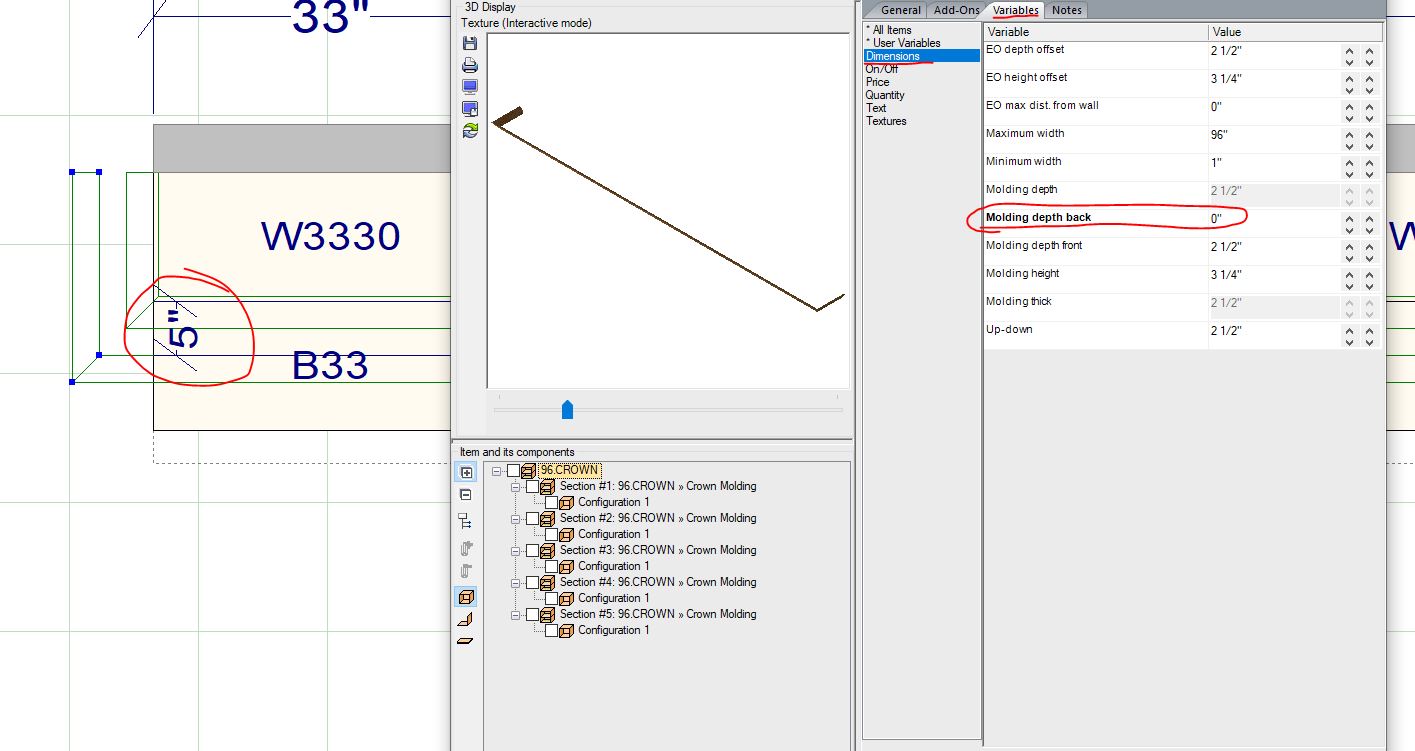Click the orange 3D box view icon
Screen dimensions: 1415x751
click(466, 597)
